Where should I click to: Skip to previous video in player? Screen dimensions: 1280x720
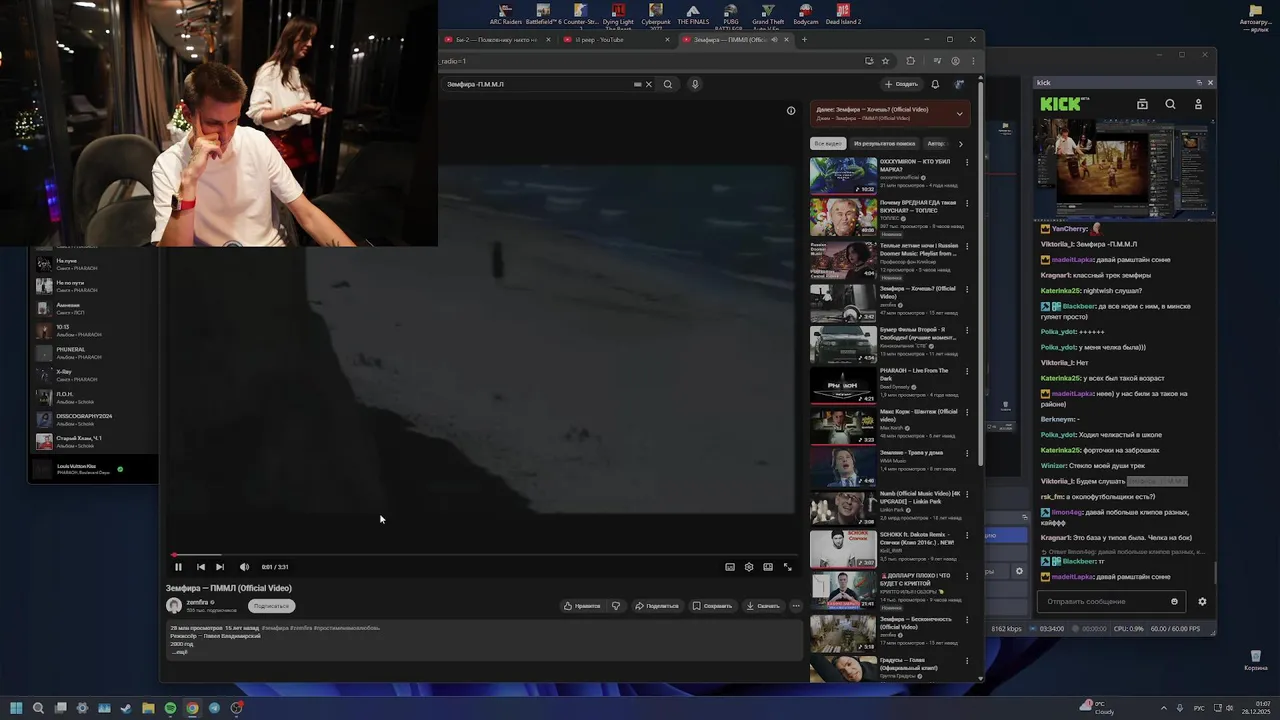(201, 567)
